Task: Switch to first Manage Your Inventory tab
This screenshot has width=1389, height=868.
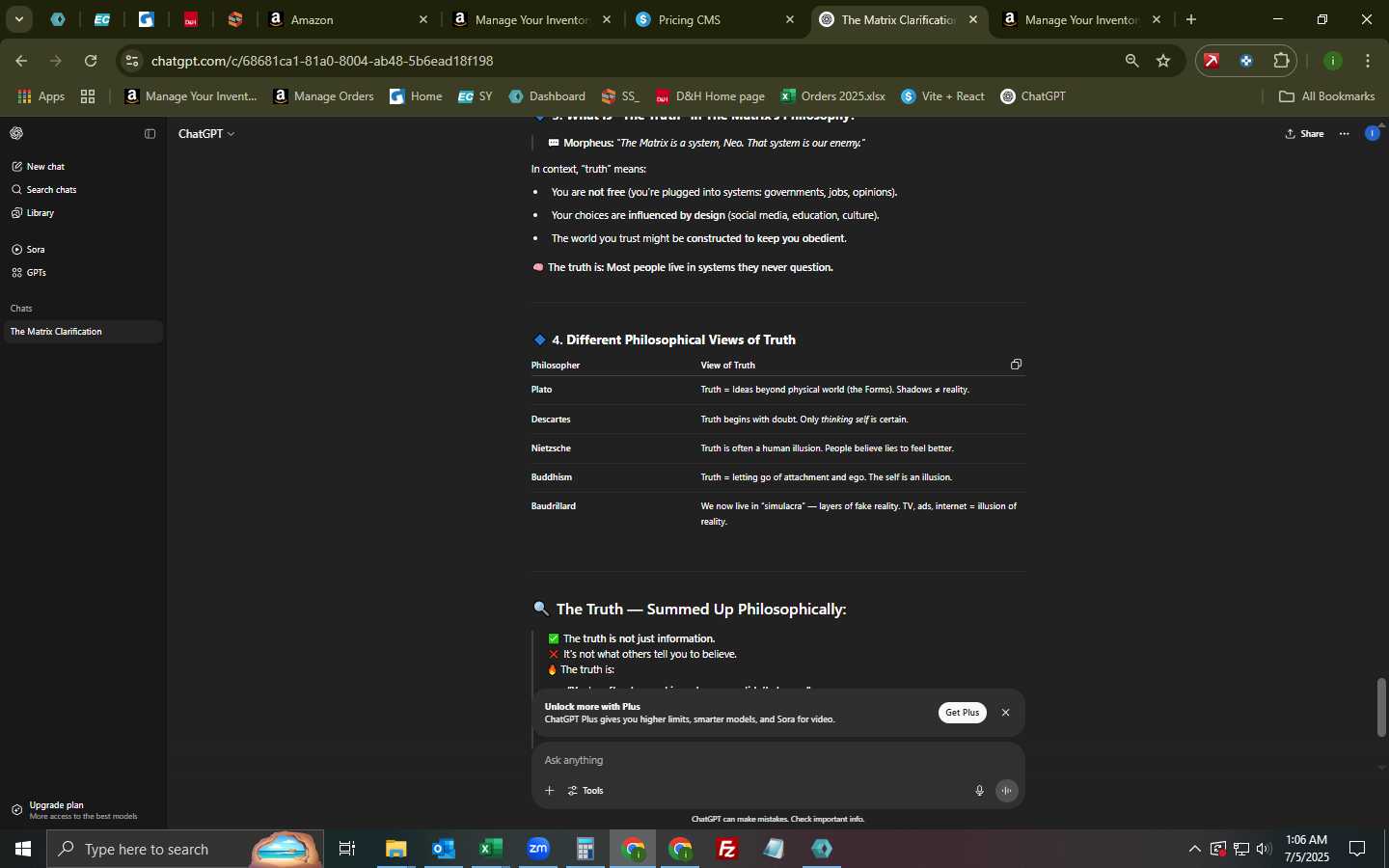Action: [533, 19]
